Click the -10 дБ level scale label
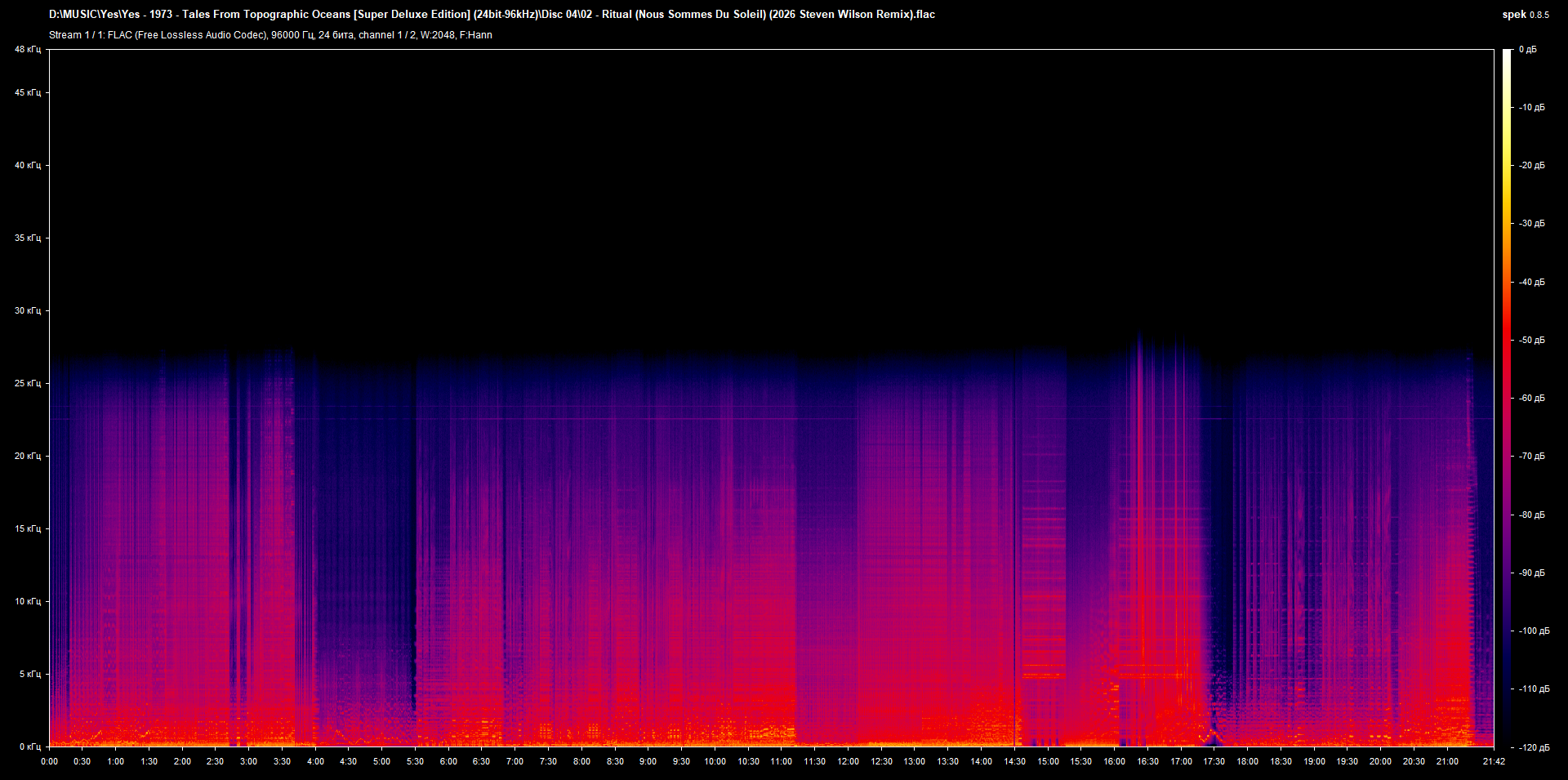1568x780 pixels. (x=1532, y=107)
